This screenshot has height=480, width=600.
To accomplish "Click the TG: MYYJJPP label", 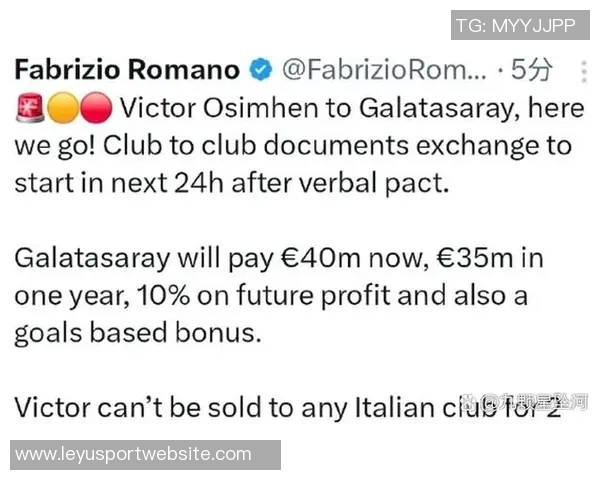I will pyautogui.click(x=515, y=25).
